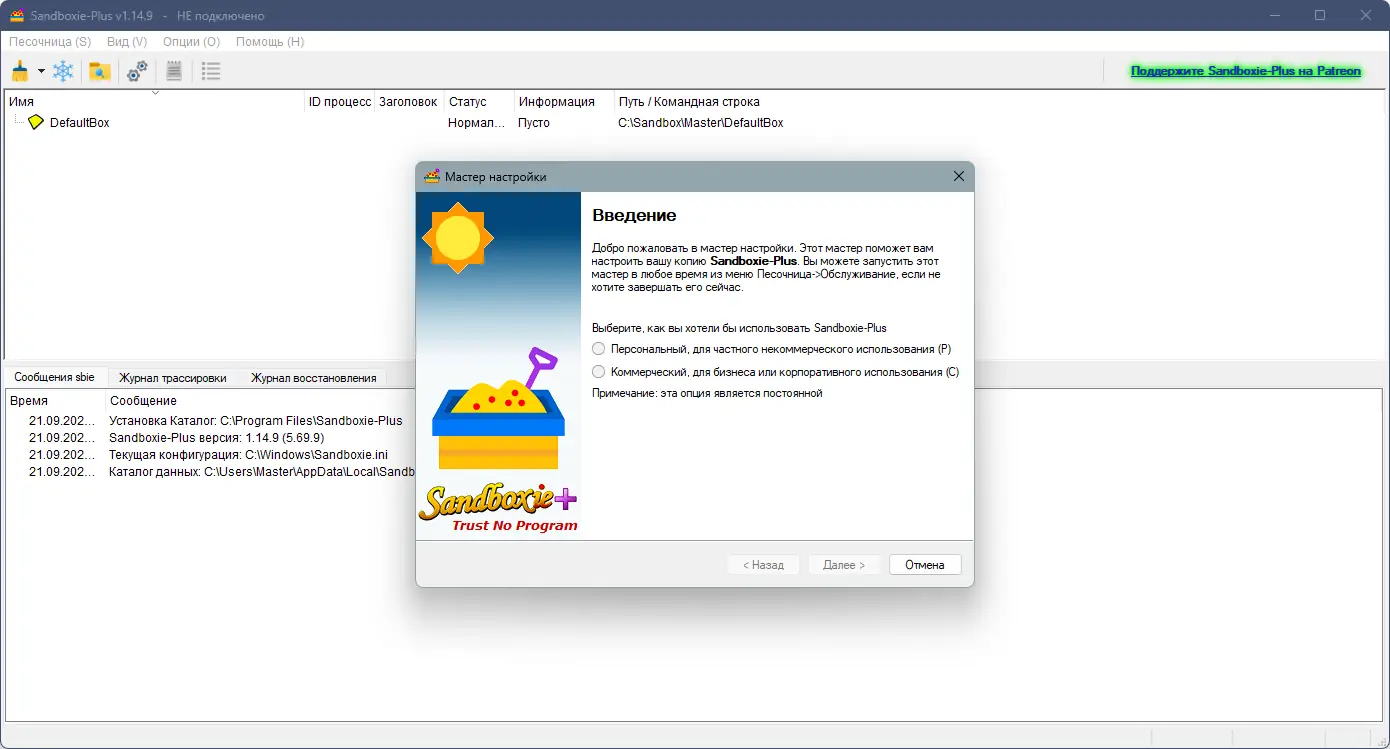
Task: Click the Время column header in messages
Action: [x=55, y=401]
